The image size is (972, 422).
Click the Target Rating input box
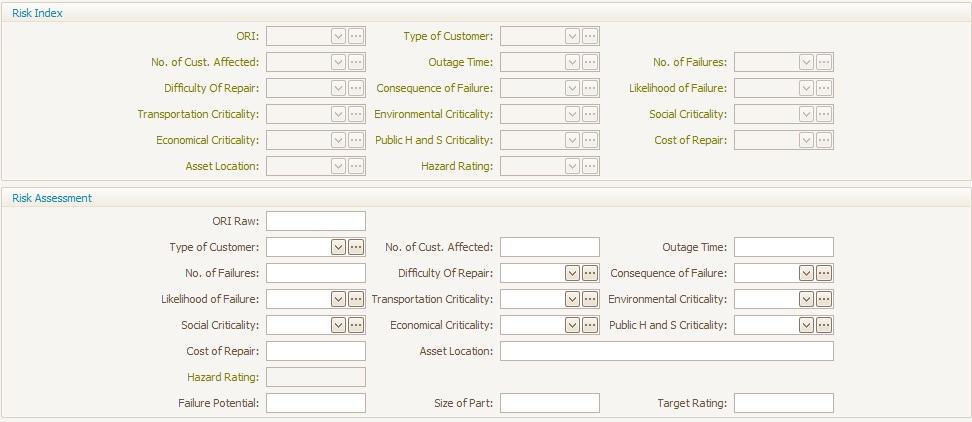pos(784,403)
